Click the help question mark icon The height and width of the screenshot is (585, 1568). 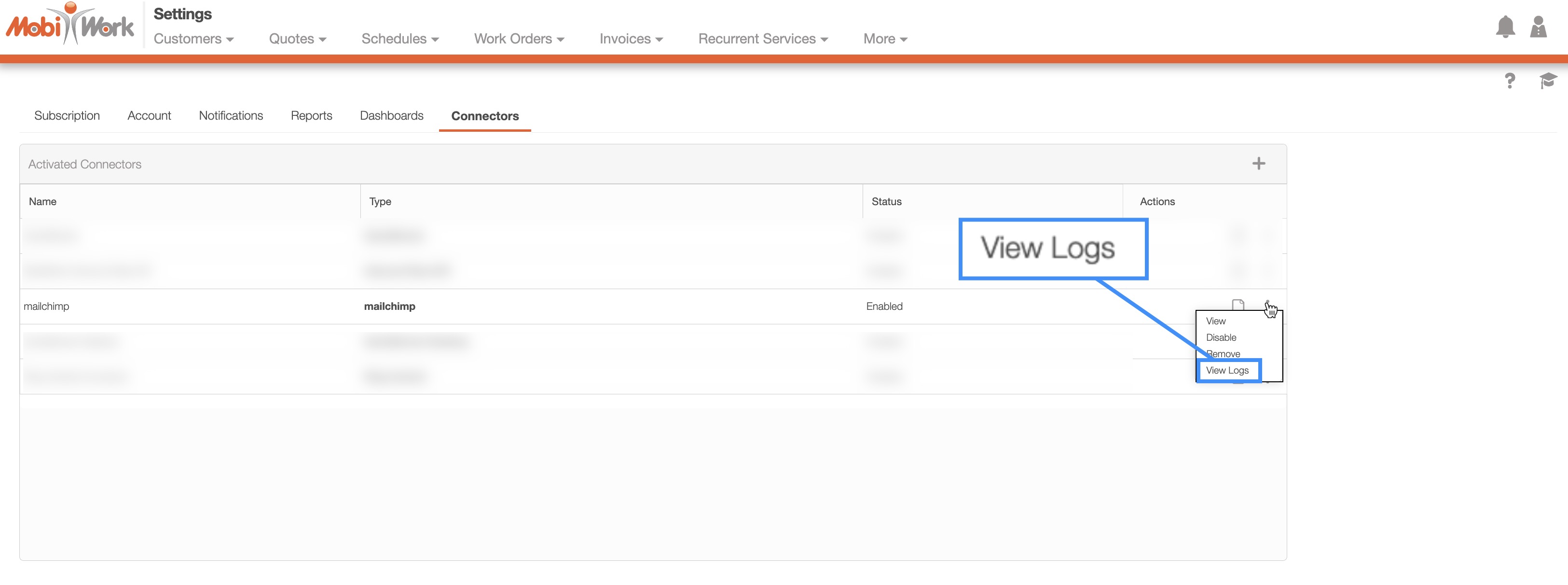[x=1509, y=81]
